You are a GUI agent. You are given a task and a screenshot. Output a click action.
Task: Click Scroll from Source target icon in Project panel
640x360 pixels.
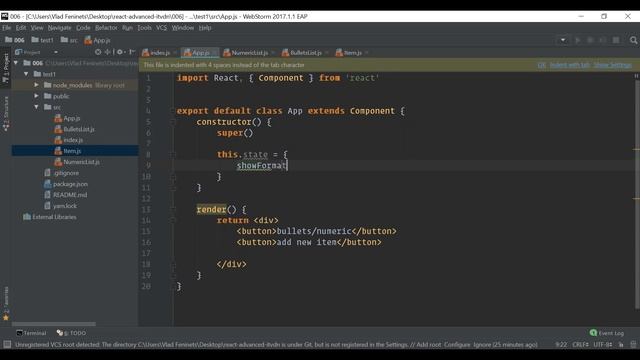(x=98, y=52)
